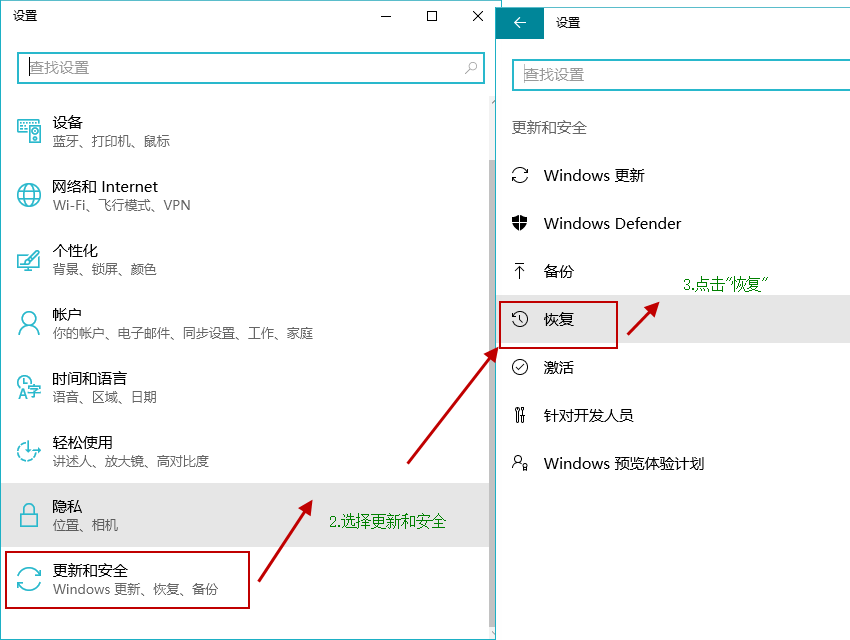Click the Devices keyboard-and-speaker icon
The height and width of the screenshot is (640, 850).
click(x=29, y=131)
